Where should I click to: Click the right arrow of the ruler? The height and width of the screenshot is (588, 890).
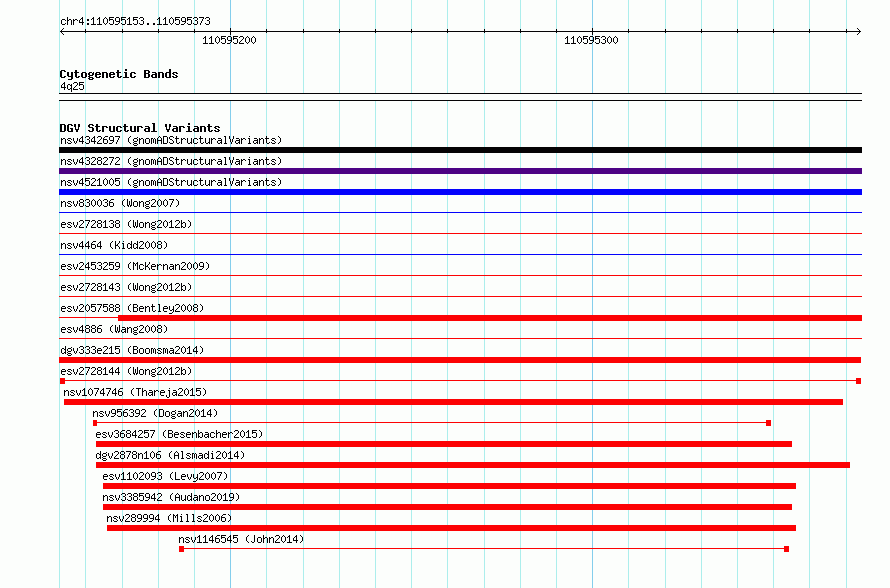point(859,31)
